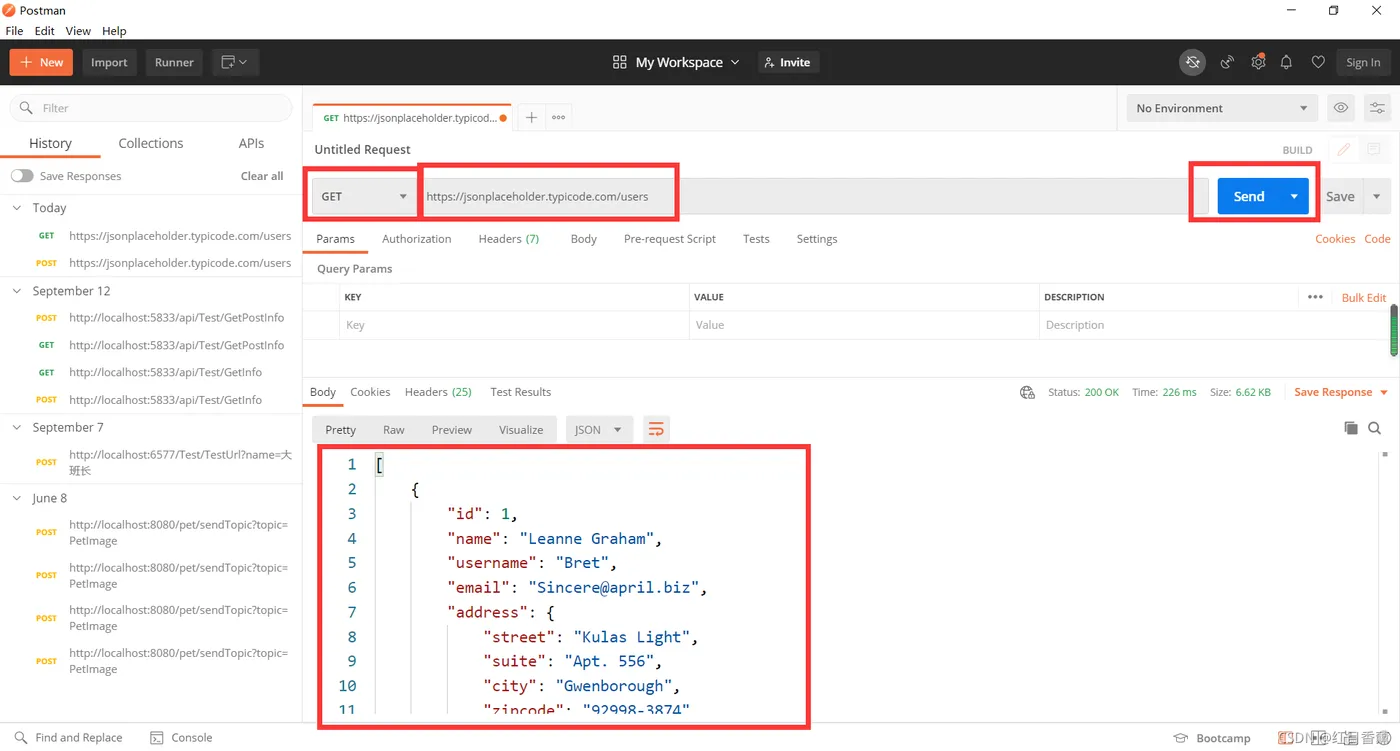Click the heart icon in header
1400x751 pixels.
click(x=1318, y=62)
